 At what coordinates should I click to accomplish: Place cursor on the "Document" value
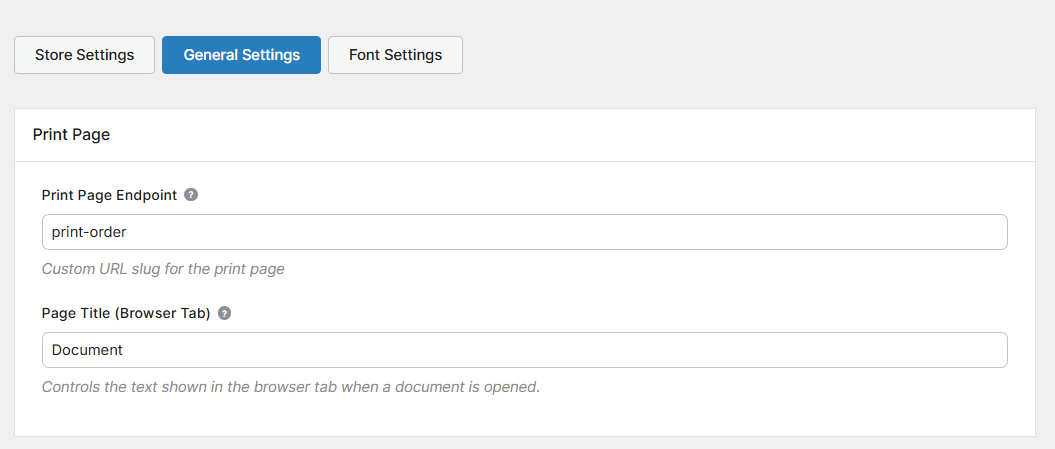tap(87, 350)
